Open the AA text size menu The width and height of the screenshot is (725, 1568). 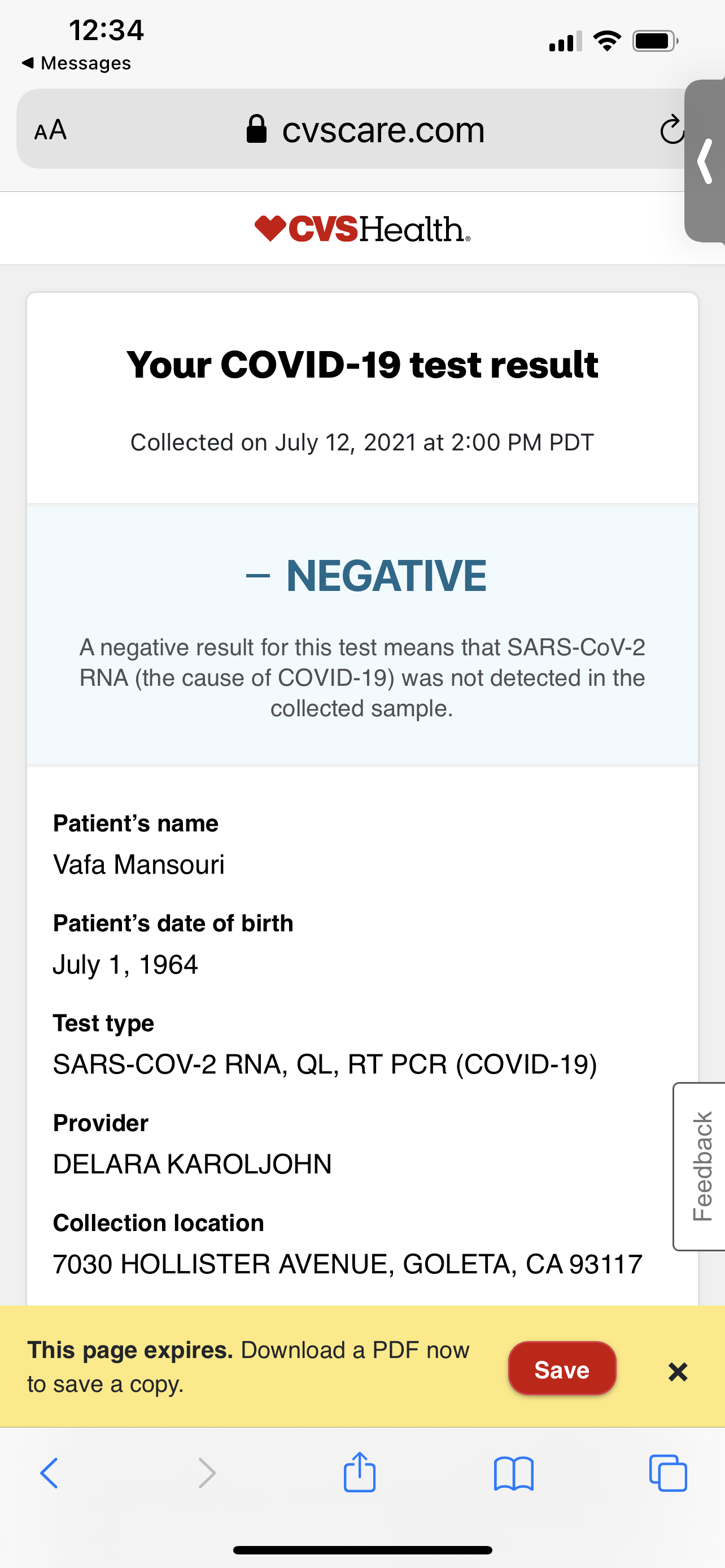pyautogui.click(x=50, y=130)
